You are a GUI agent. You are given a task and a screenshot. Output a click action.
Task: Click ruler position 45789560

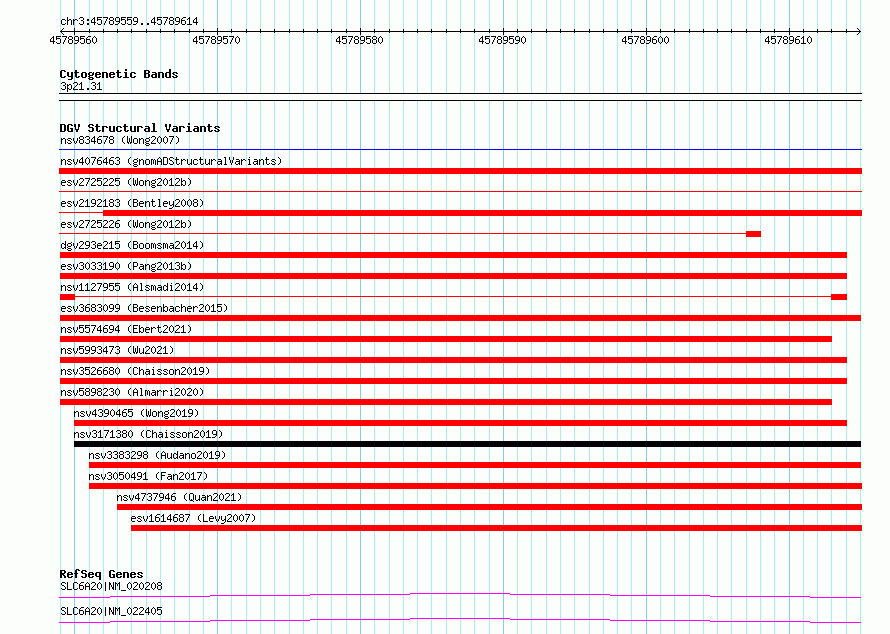coord(73,40)
